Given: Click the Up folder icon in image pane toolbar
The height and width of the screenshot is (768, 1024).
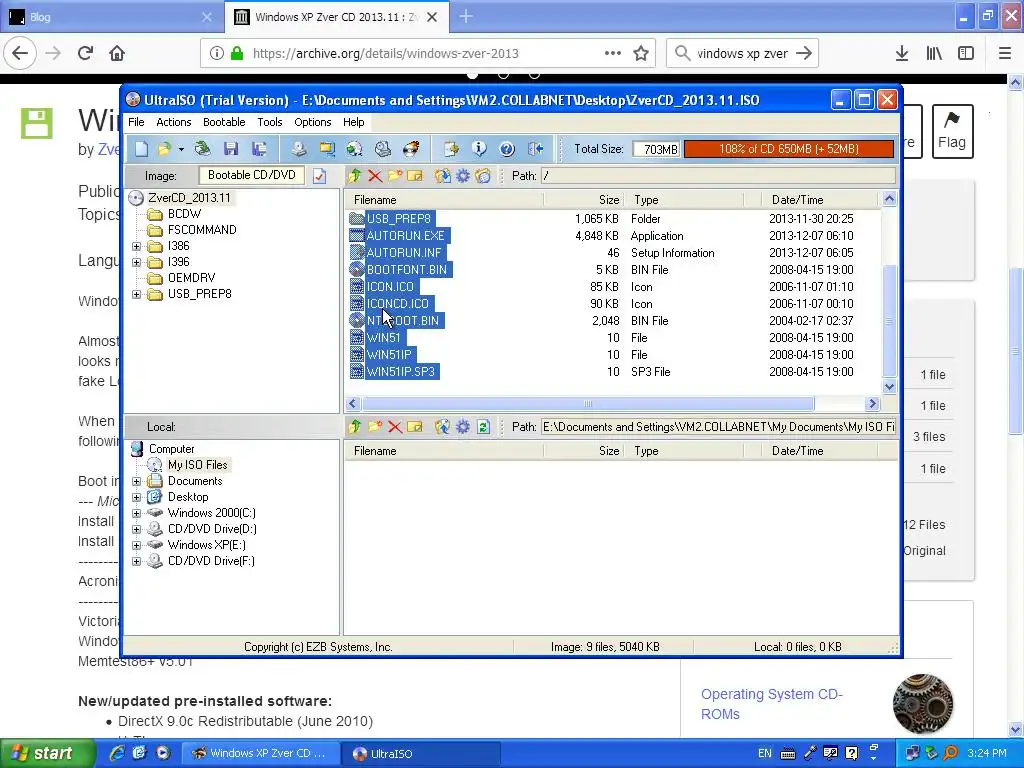Looking at the screenshot, I should pyautogui.click(x=355, y=176).
